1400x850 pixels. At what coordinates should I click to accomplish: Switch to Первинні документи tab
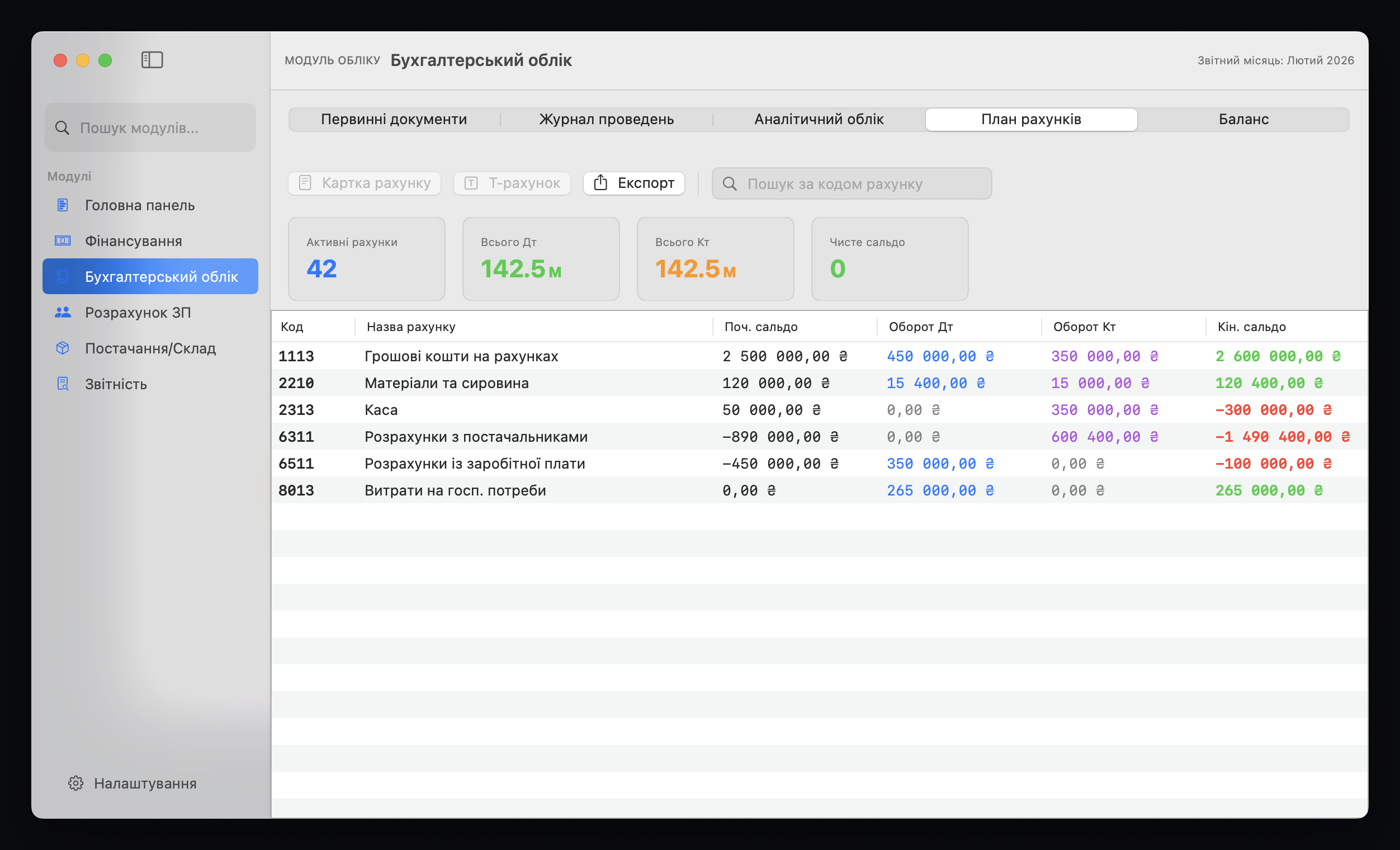click(394, 119)
